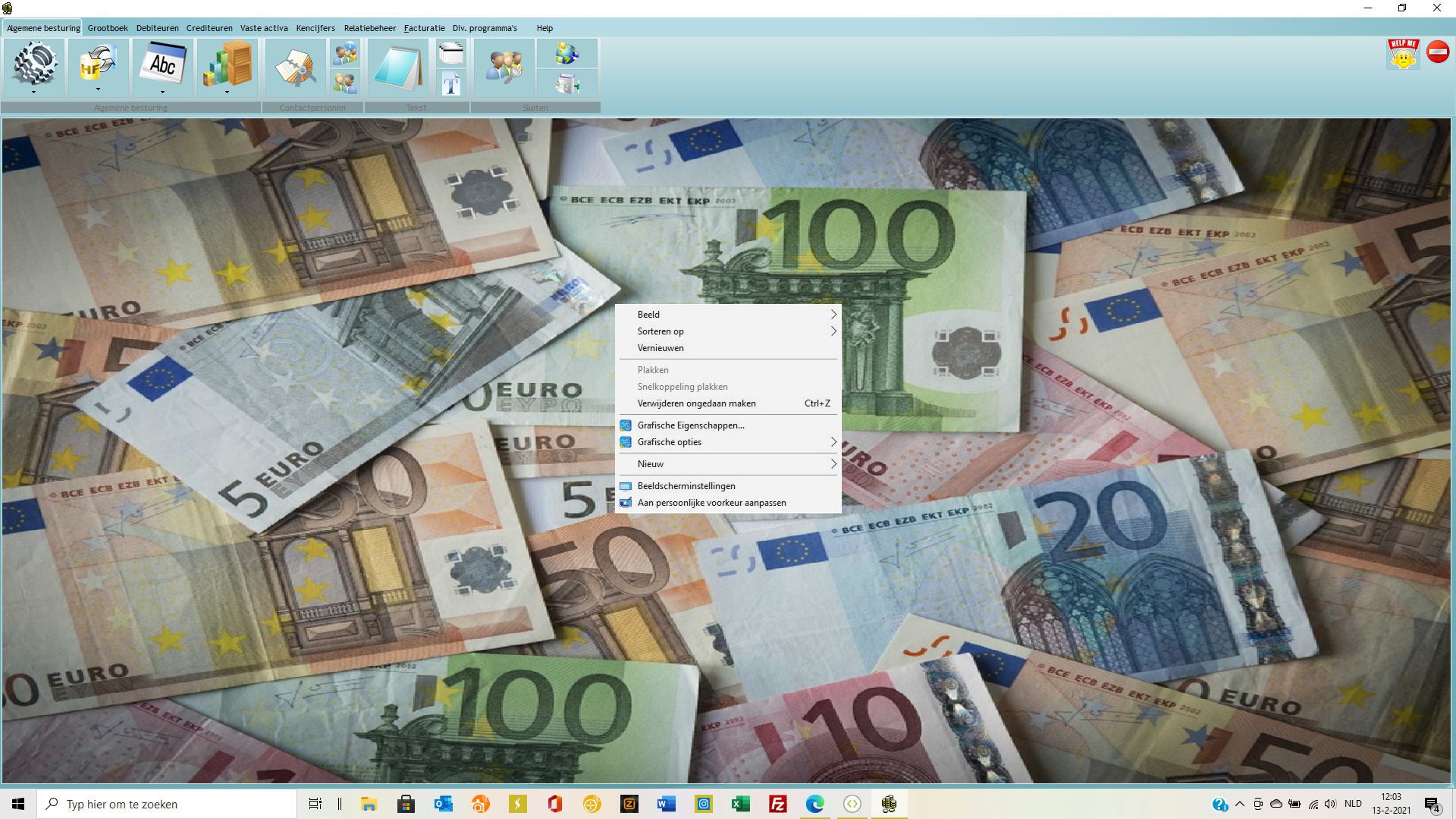Open File Explorer from the taskbar
1456x819 pixels.
[x=369, y=804]
